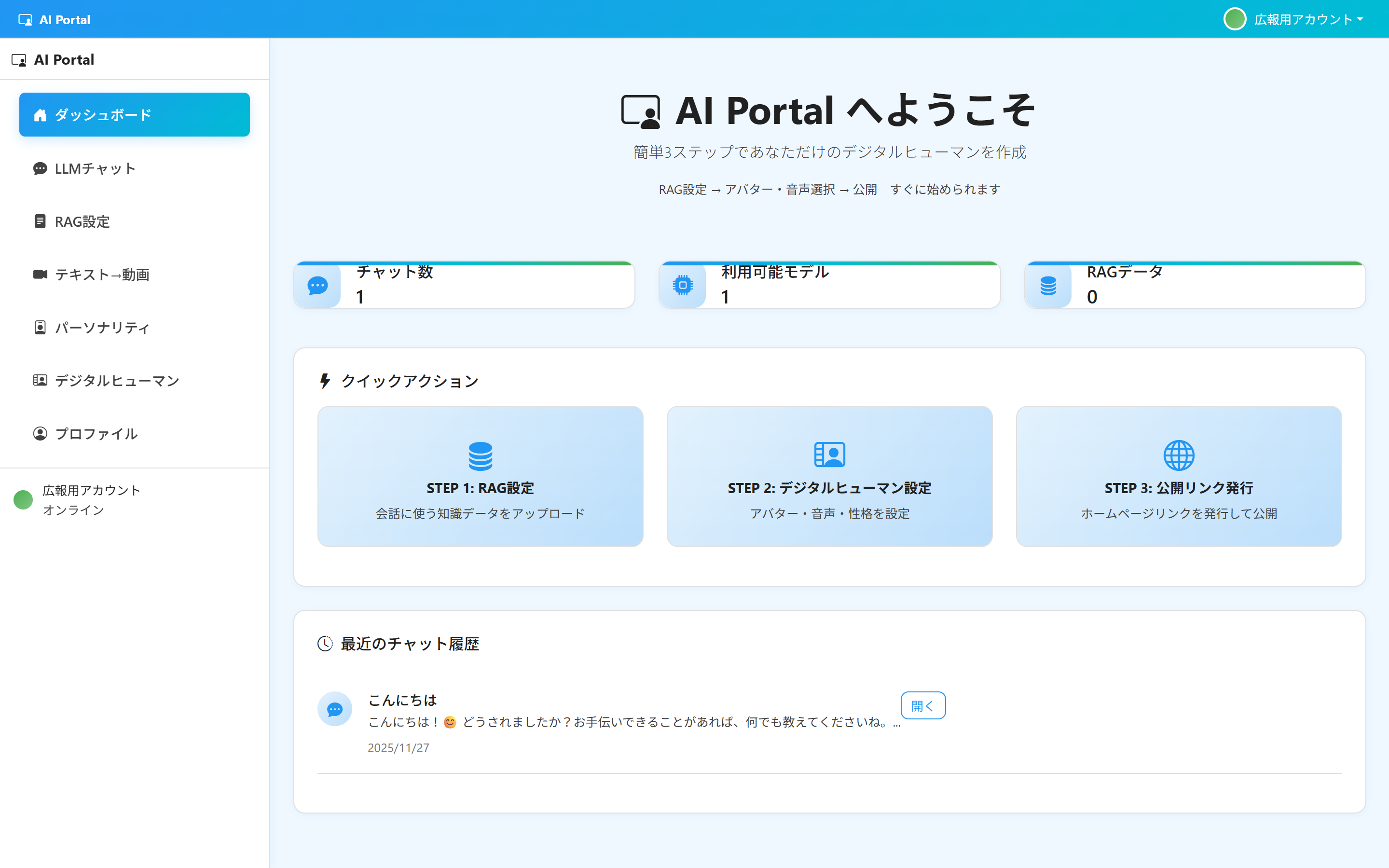This screenshot has width=1389, height=868.
Task: Click the AI Portal logo icon in the header
Action: pyautogui.click(x=25, y=19)
